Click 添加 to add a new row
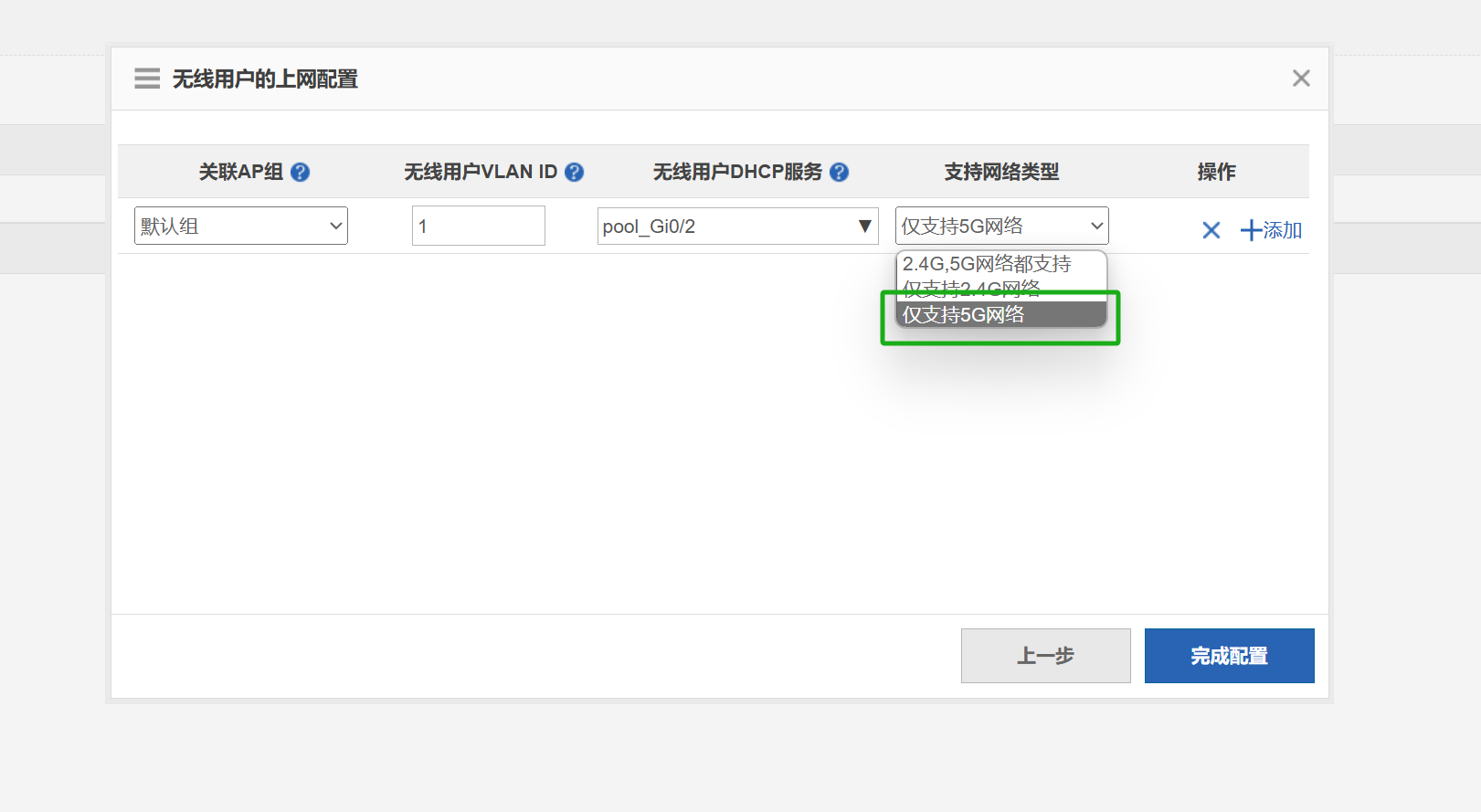1481x812 pixels. tap(1271, 230)
